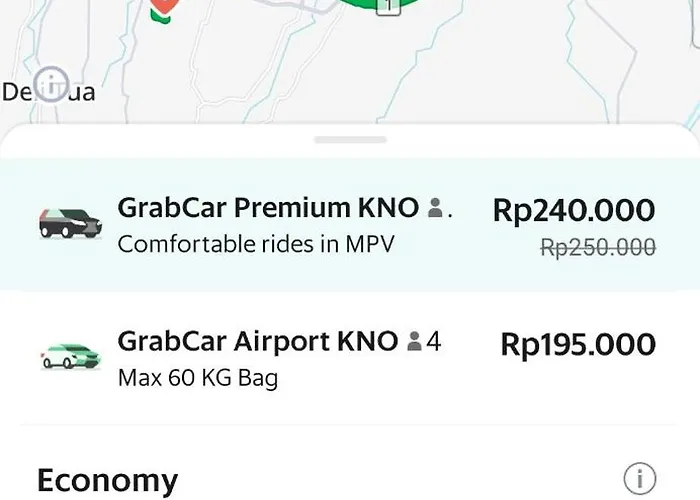
Task: Tap the GrabCar Airport green car icon
Action: (x=71, y=356)
